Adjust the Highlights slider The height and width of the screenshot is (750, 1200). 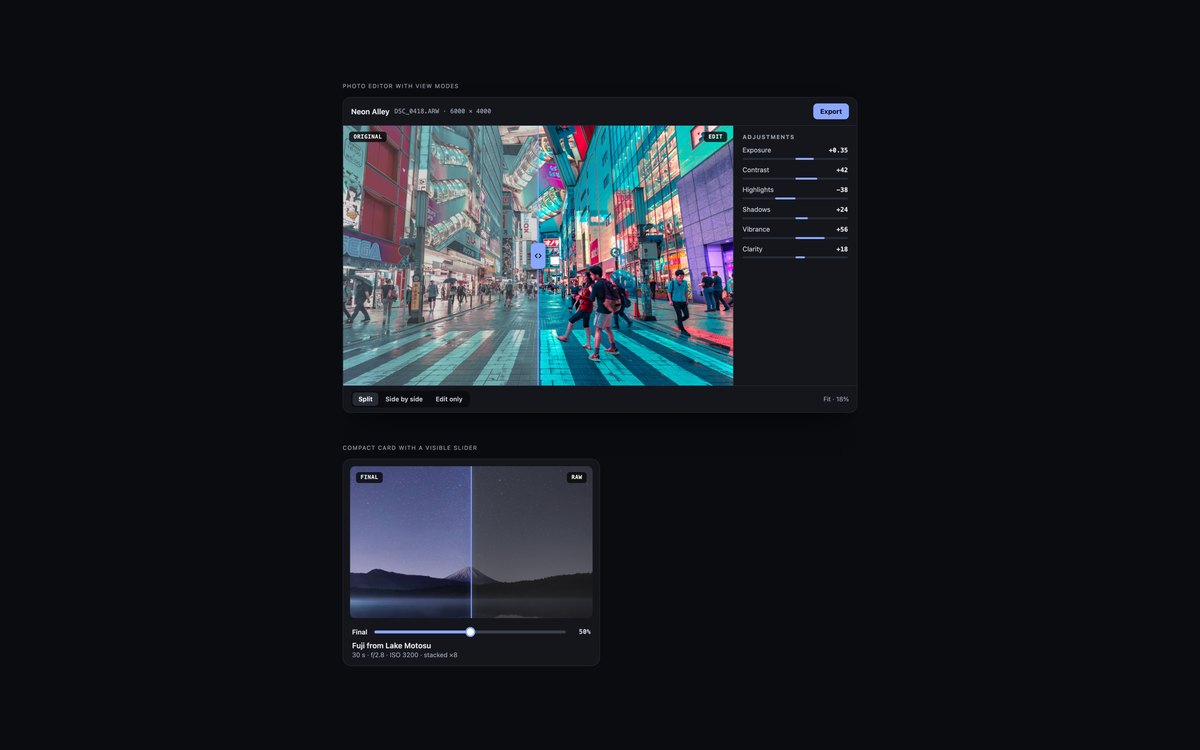point(795,198)
